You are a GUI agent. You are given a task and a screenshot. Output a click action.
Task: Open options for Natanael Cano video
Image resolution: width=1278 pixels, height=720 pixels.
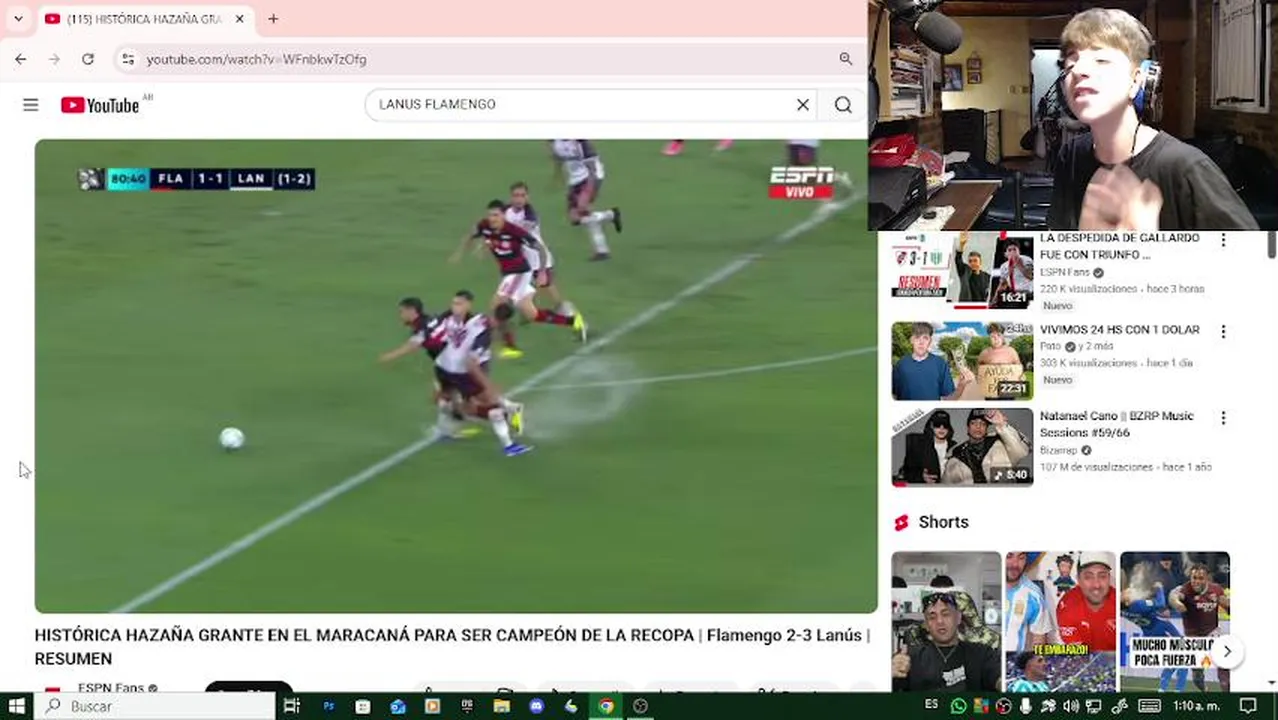(x=1222, y=418)
